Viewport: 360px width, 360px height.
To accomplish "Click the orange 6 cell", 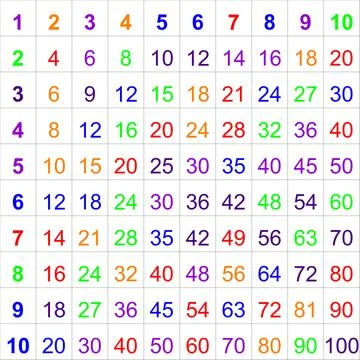I will coord(54,94).
